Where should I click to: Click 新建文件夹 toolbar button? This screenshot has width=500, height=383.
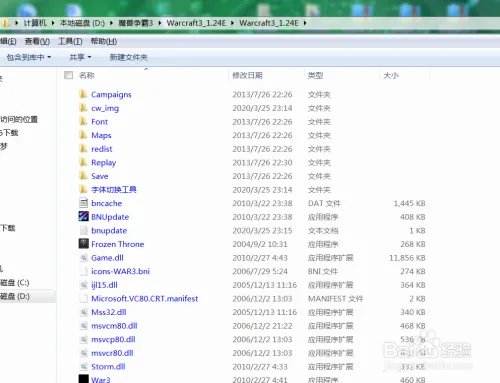pyautogui.click(x=129, y=57)
